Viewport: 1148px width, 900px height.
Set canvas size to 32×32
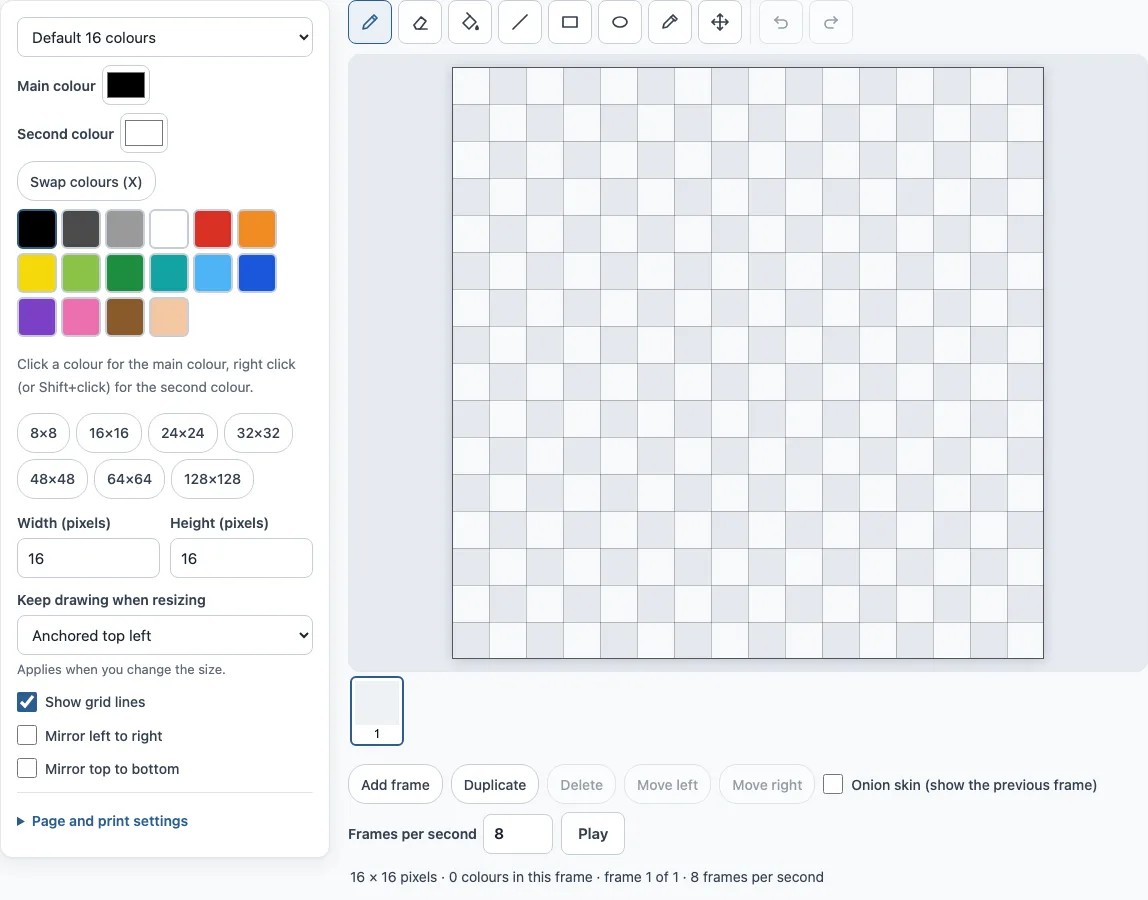[258, 433]
